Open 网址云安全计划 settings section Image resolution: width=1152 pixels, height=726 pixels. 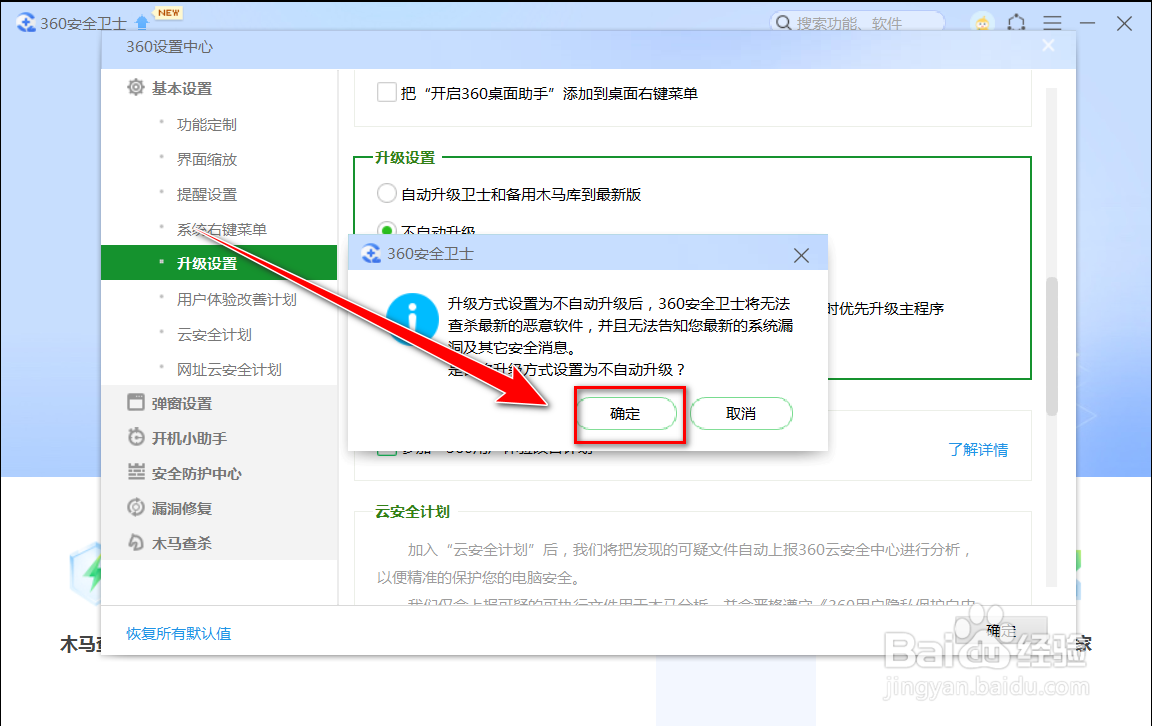click(x=228, y=370)
